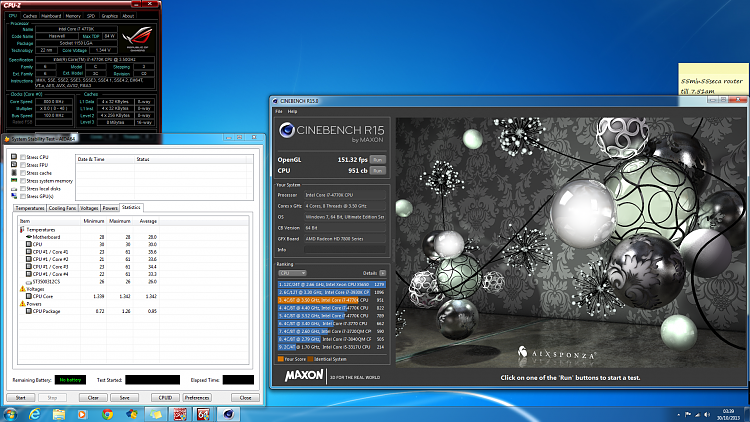
Task: Open the Mainboard tab in CPU-Z
Action: tap(51, 16)
